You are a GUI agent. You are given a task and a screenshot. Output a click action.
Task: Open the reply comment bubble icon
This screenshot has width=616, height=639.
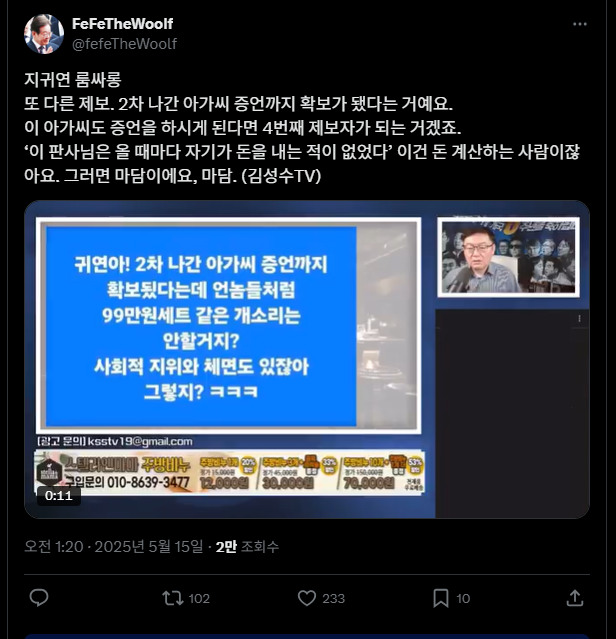pyautogui.click(x=39, y=598)
